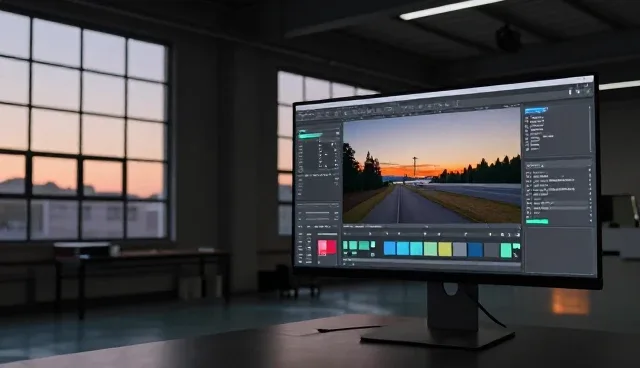The width and height of the screenshot is (640, 368).
Task: Select the first bright blue timeline clip
Action: pos(390,248)
